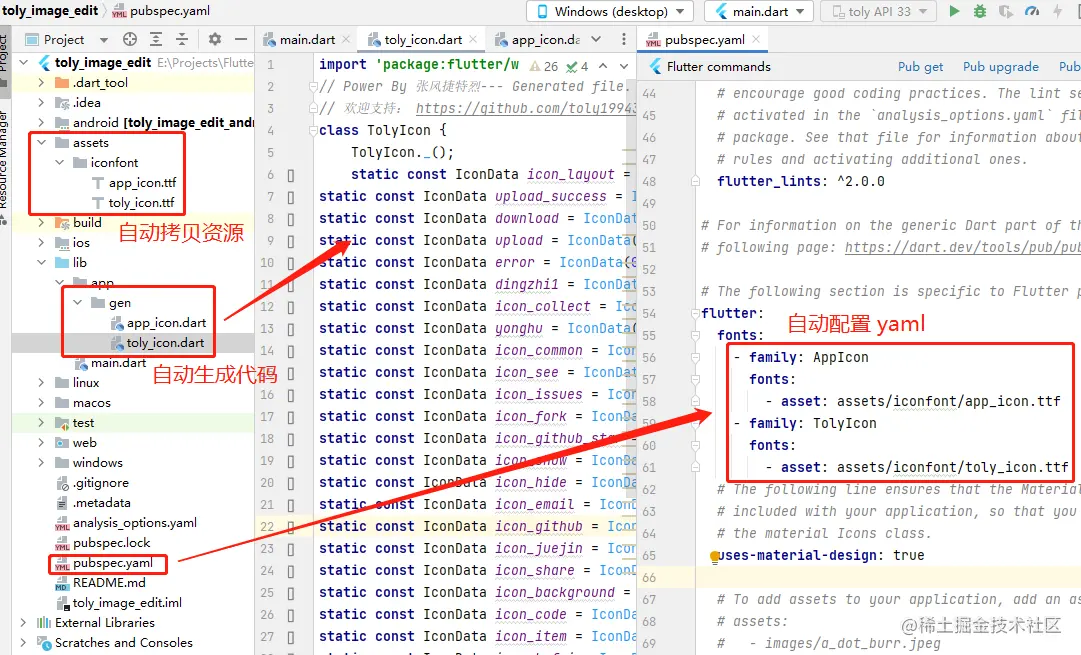Open the Project vertical tool window tab
Screen dimensions: 1081x655
coord(4,54)
